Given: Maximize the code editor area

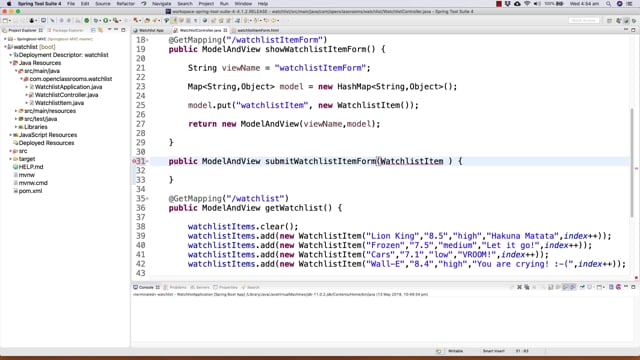Looking at the screenshot, I should pos(633,30).
